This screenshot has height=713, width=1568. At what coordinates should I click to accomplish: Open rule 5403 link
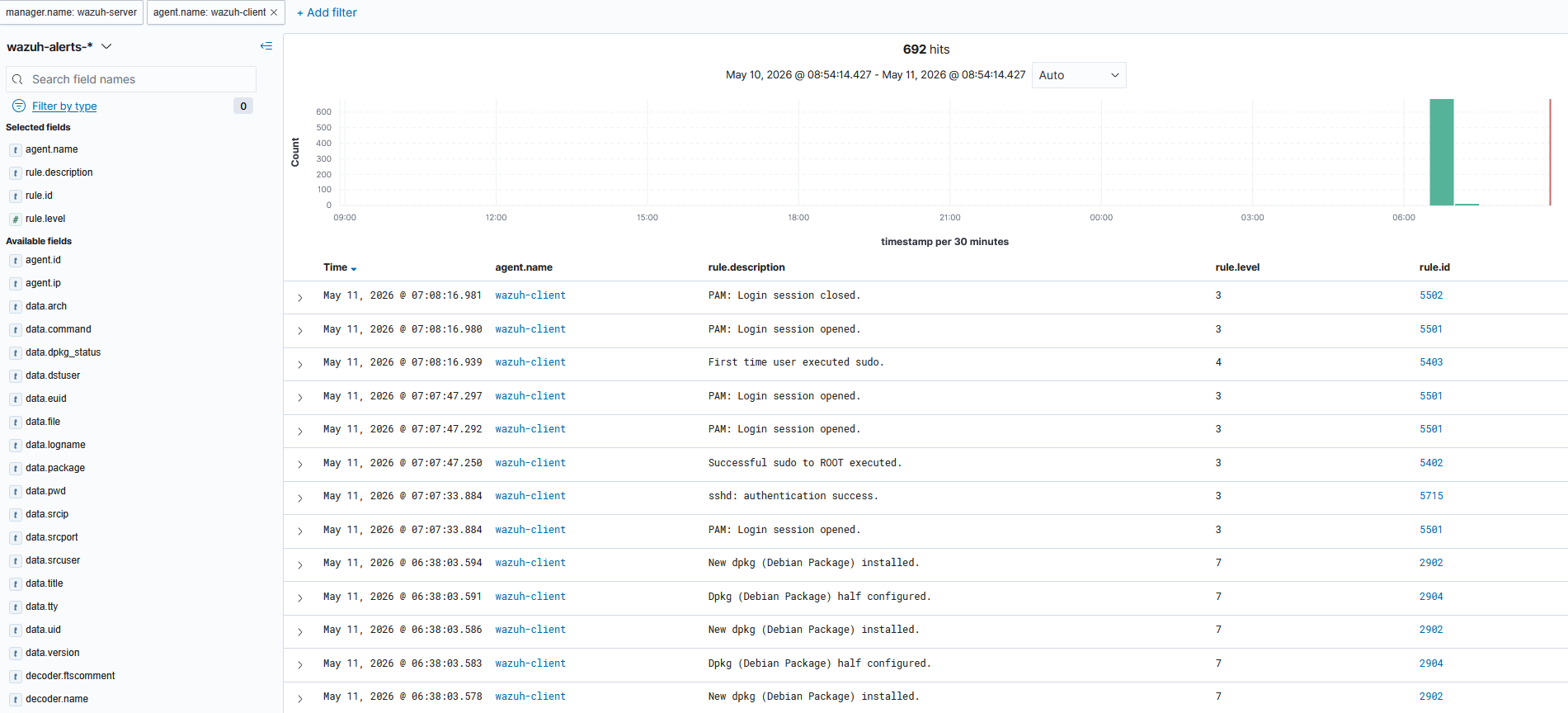(x=1431, y=362)
